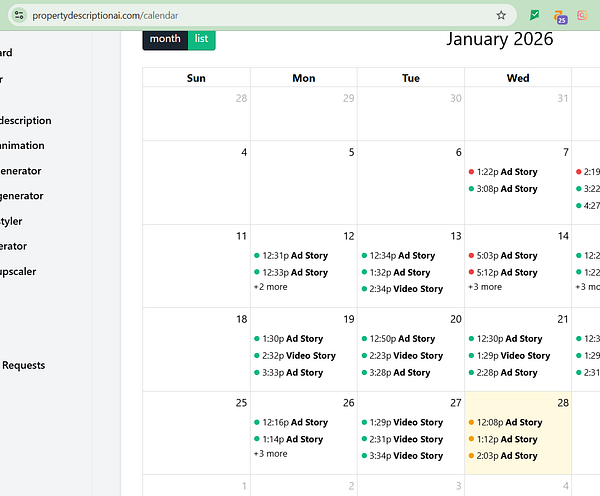600x496 pixels.
Task: Open 12:50p Ad Story on January 20
Action: pyautogui.click(x=398, y=339)
